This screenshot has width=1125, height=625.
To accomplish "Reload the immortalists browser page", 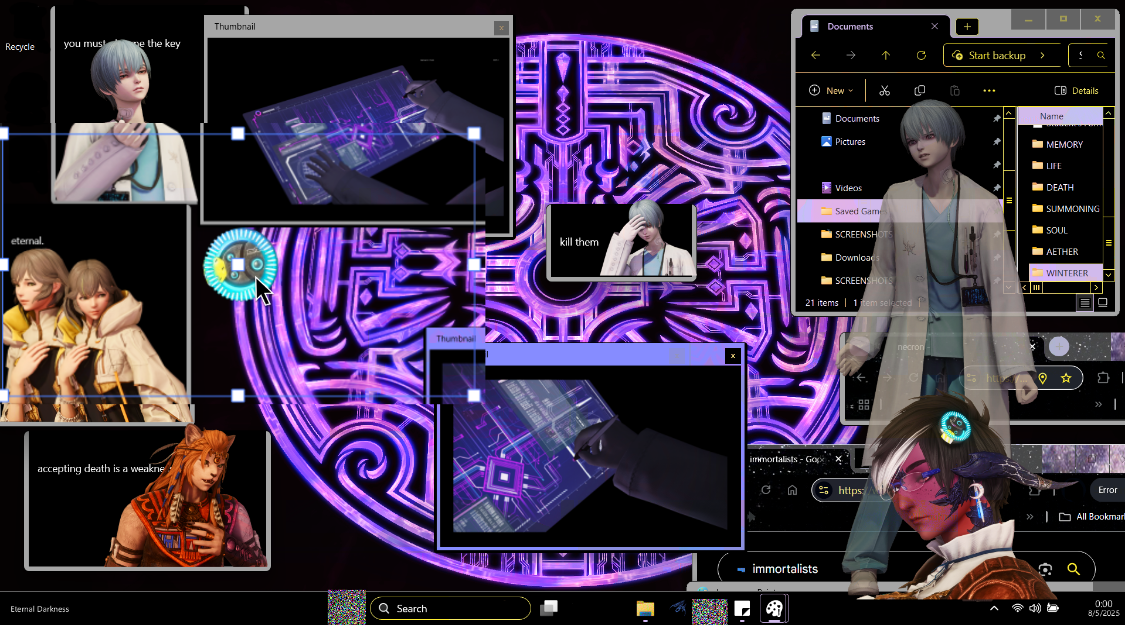I will (x=766, y=490).
